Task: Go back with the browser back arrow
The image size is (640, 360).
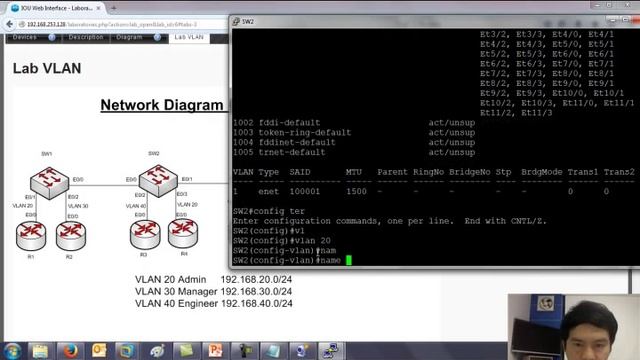Action: click(x=9, y=24)
